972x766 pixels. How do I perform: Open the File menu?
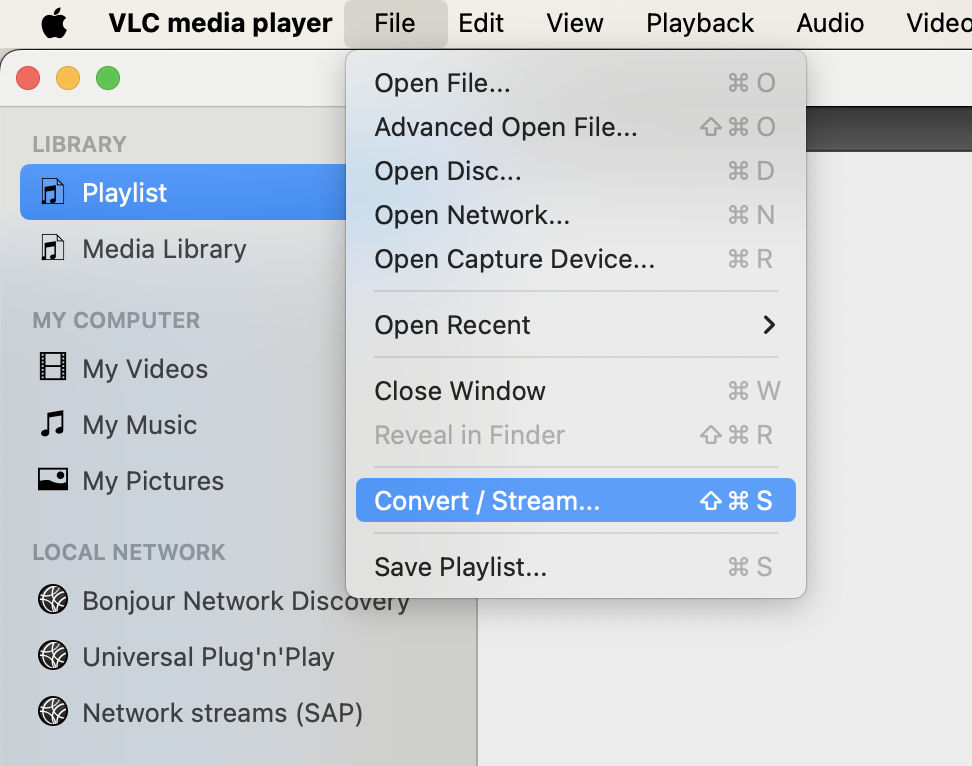(394, 22)
